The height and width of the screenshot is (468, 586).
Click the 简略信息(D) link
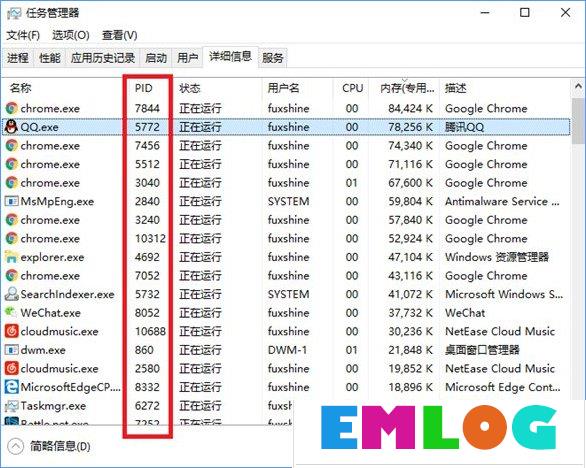click(60, 446)
